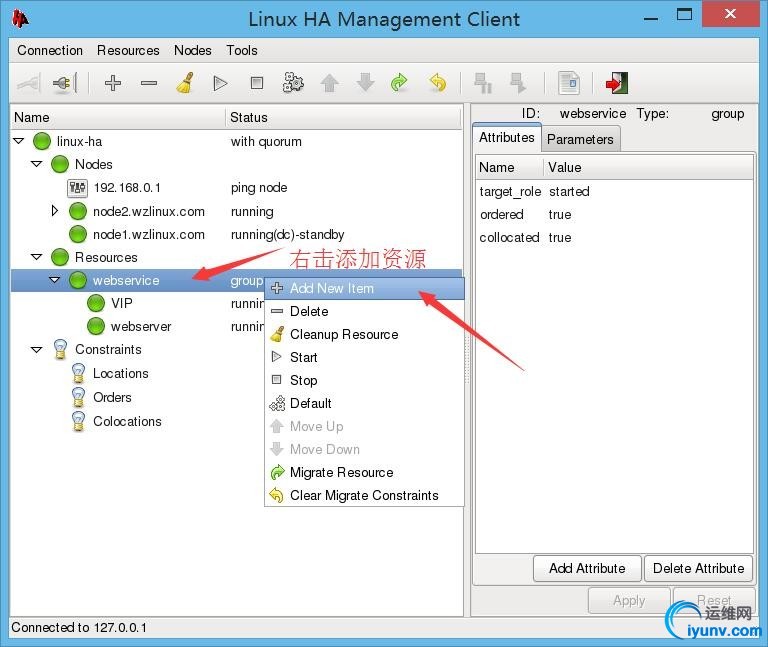768x647 pixels.
Task: Open the Connection menu
Action: point(50,50)
